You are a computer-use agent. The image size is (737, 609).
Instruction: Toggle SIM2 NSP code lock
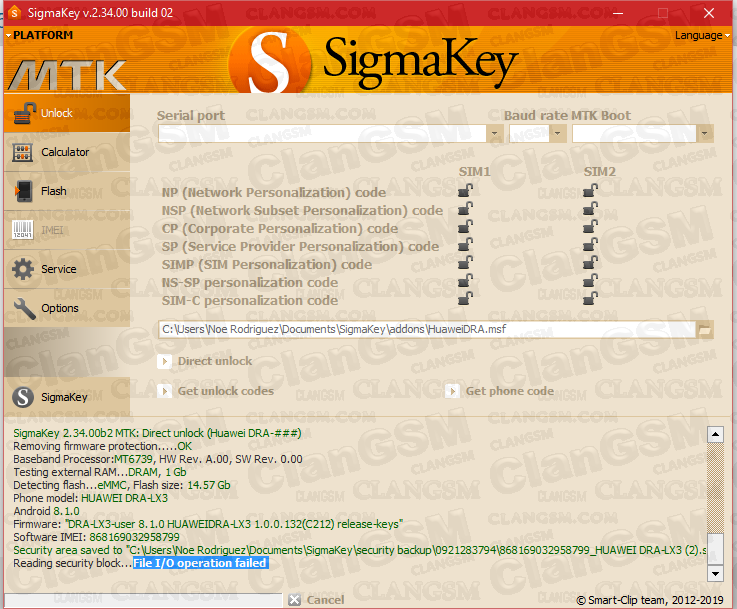(590, 209)
